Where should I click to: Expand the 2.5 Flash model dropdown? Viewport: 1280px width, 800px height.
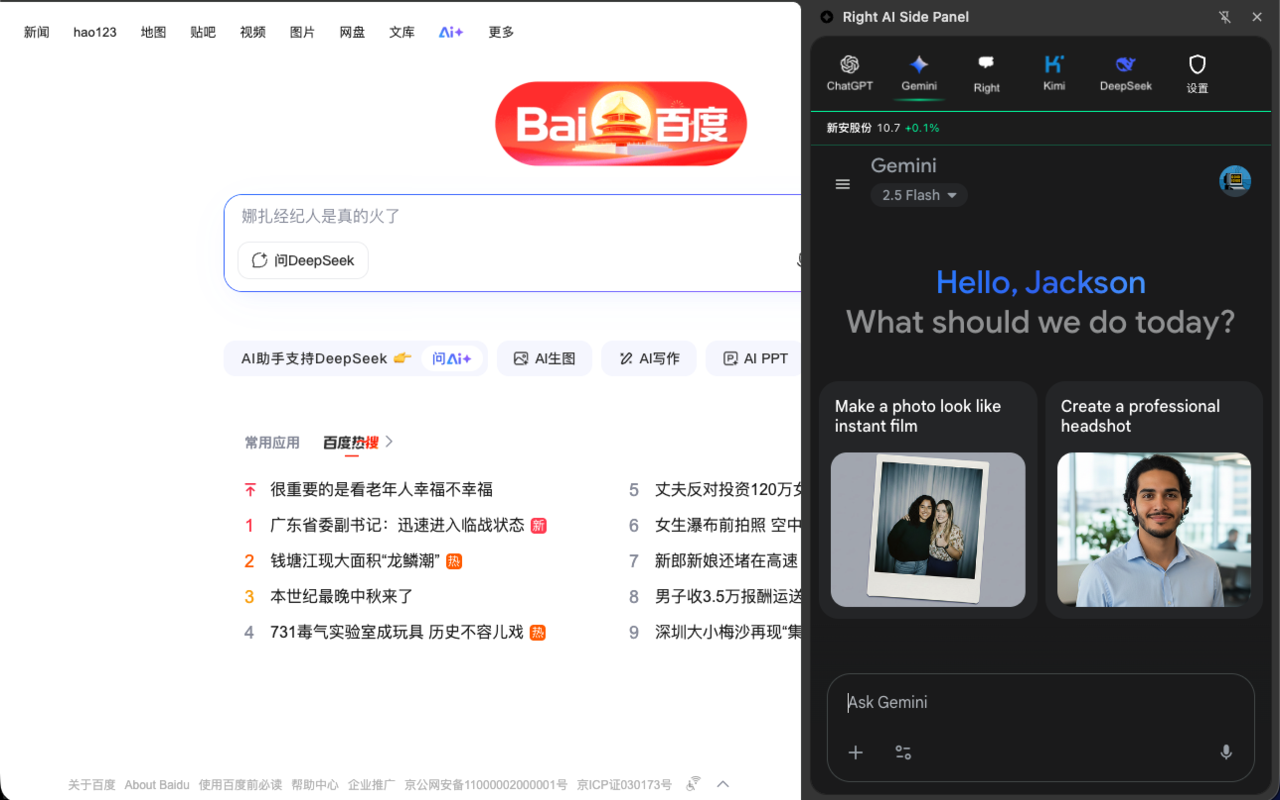[x=919, y=195]
